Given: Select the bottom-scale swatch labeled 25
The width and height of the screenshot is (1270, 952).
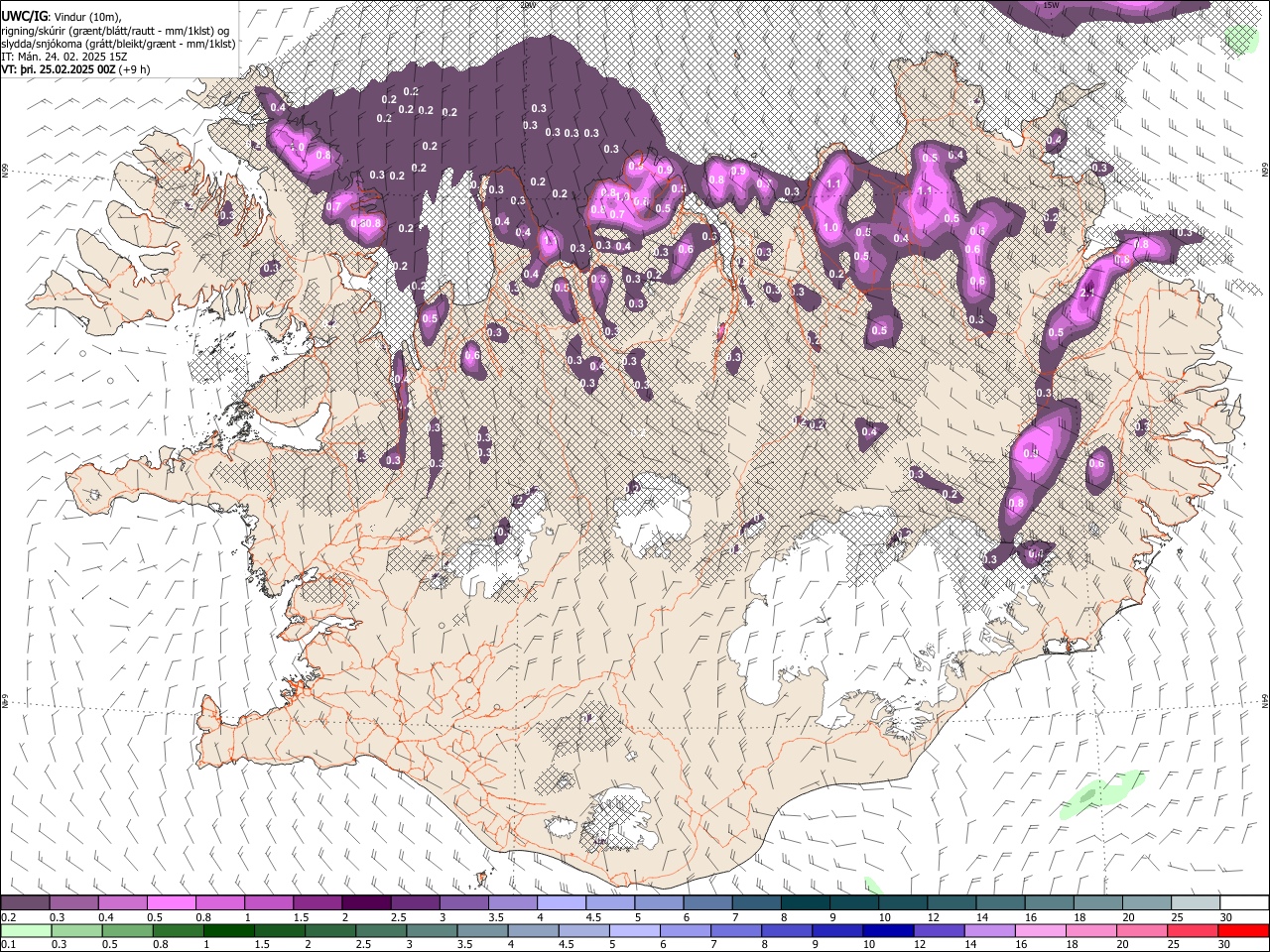Looking at the screenshot, I should click(1193, 930).
